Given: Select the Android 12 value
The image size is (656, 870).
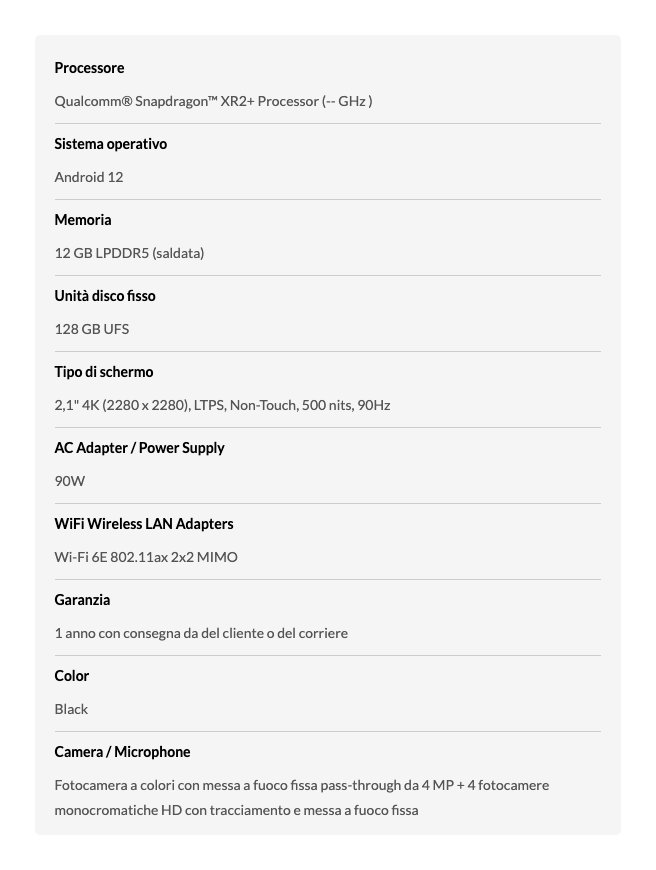Looking at the screenshot, I should [x=88, y=177].
